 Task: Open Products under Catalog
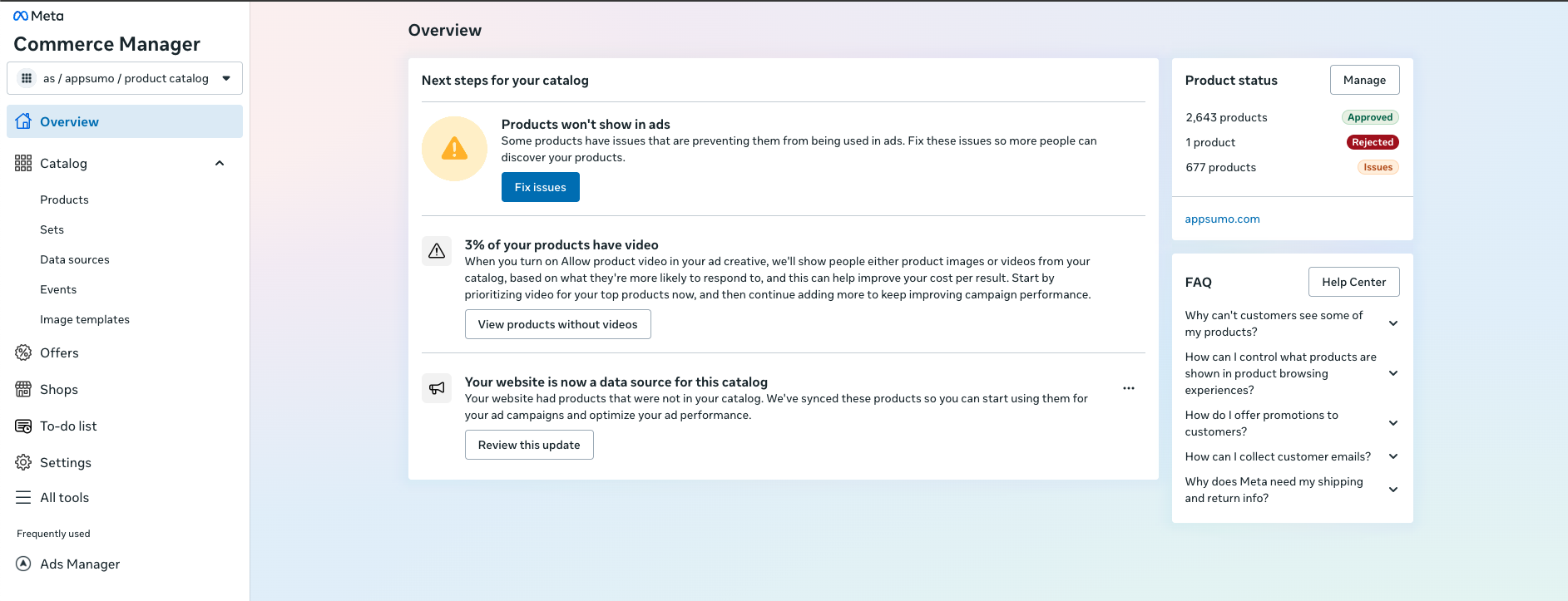(x=64, y=200)
